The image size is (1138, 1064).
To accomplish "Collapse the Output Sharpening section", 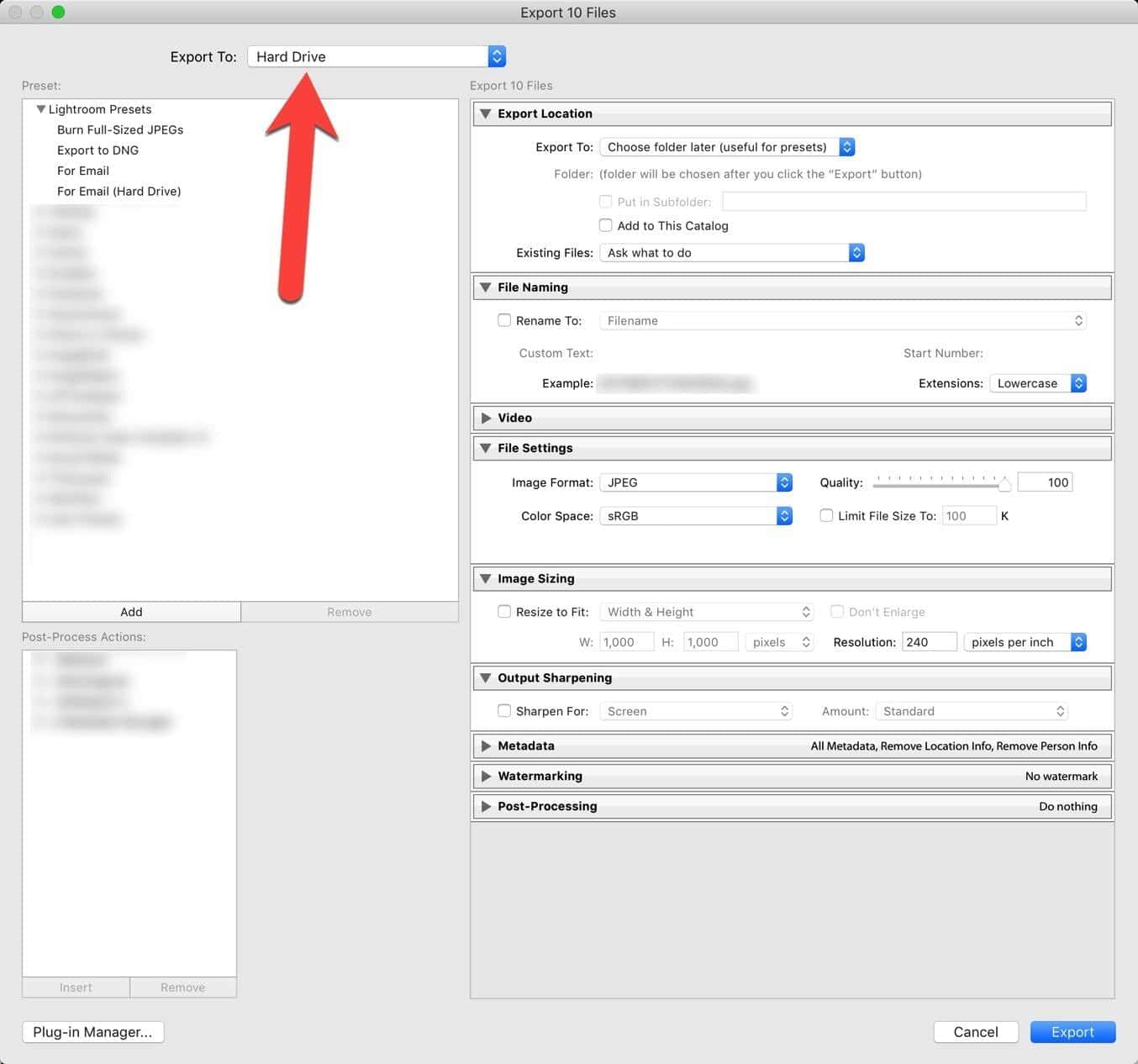I will [485, 677].
